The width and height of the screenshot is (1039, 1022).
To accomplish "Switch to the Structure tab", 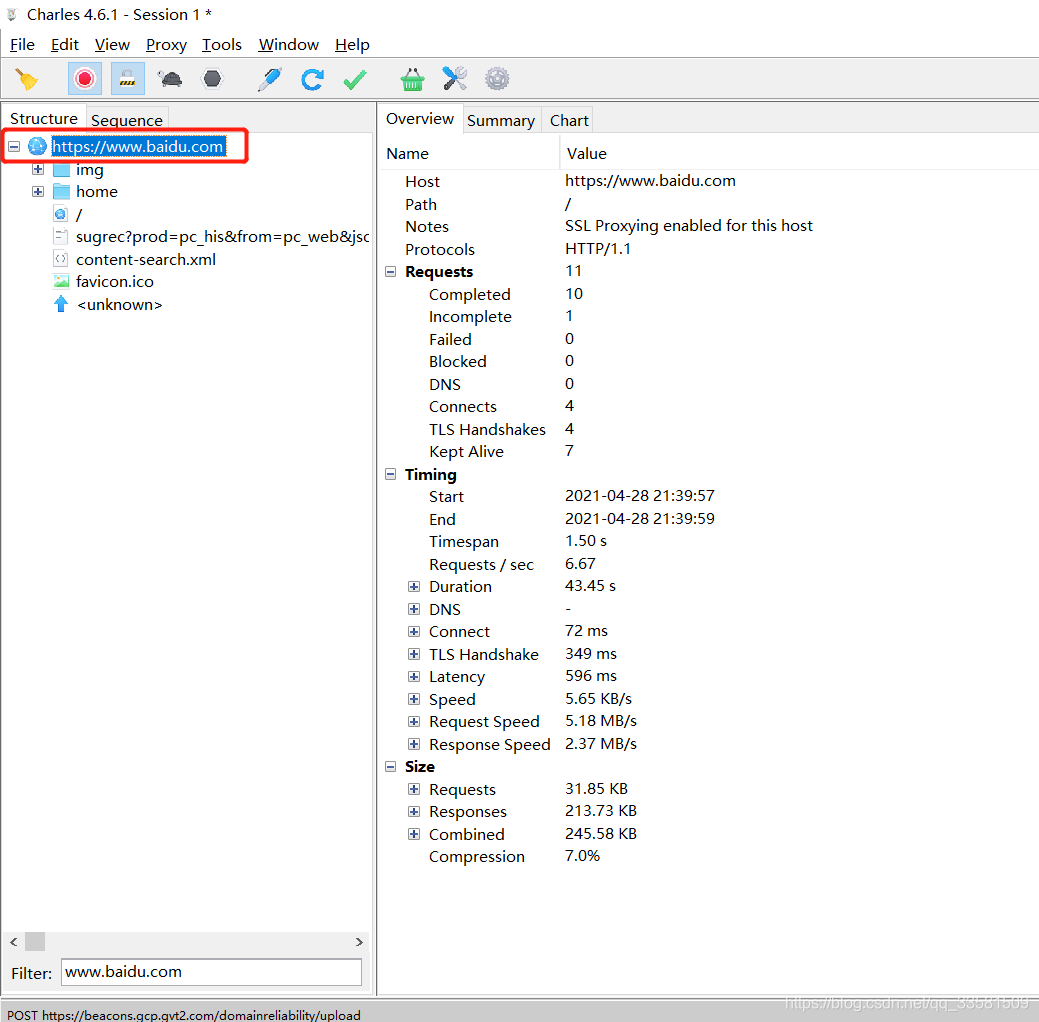I will [x=44, y=119].
